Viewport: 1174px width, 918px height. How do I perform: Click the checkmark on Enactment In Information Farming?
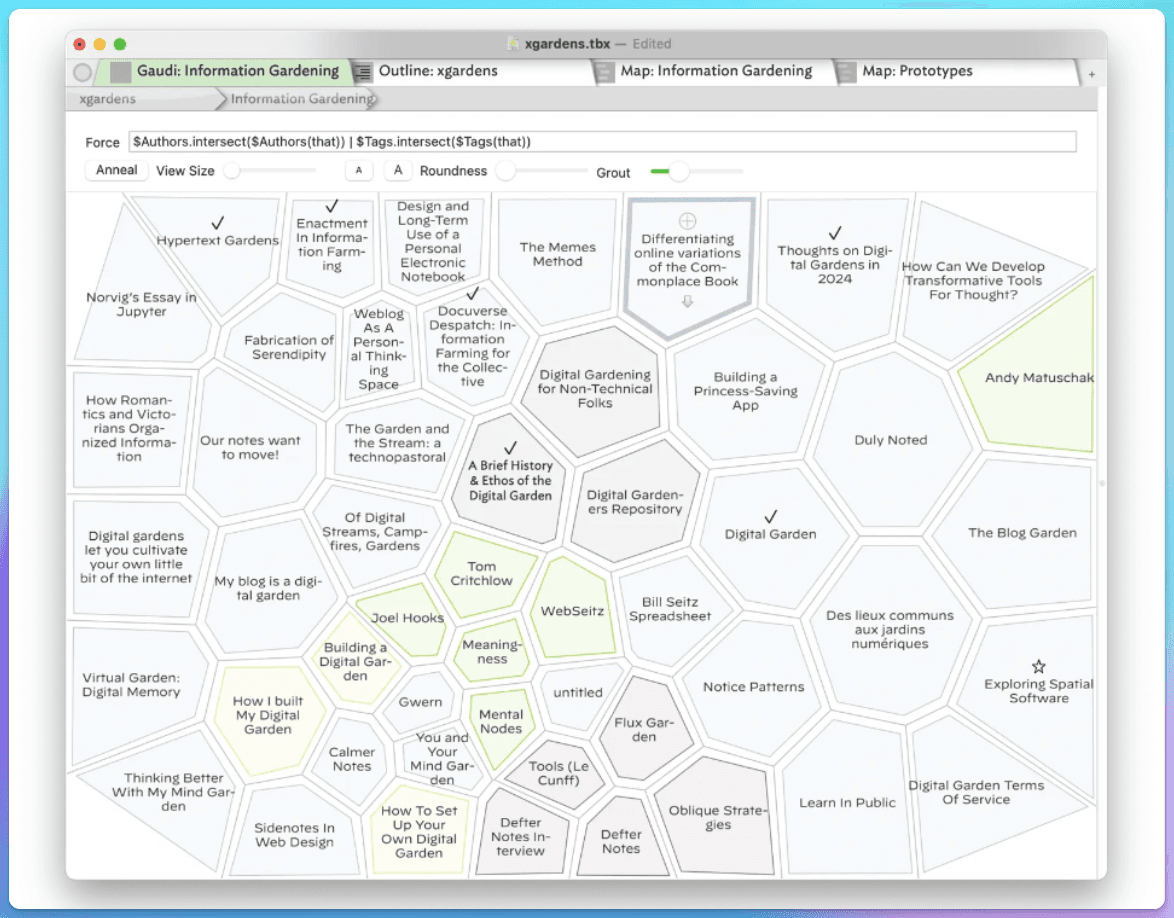(332, 206)
